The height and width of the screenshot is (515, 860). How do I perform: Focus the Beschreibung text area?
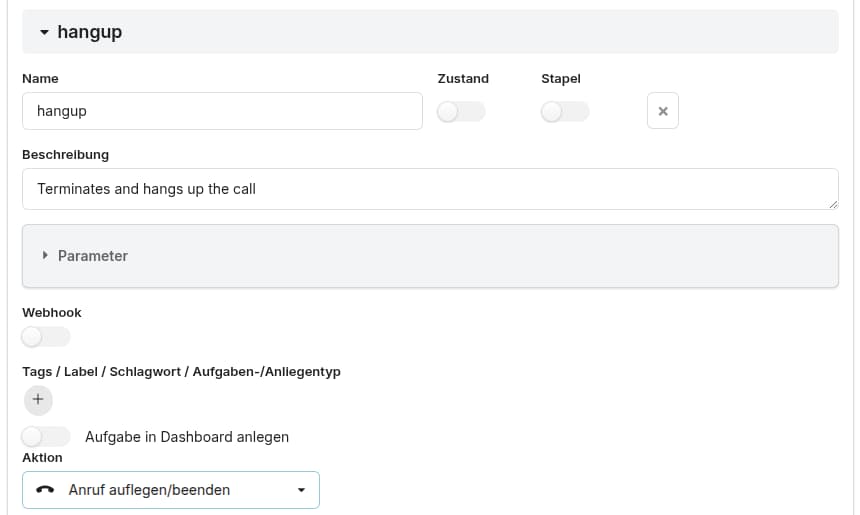coord(430,189)
